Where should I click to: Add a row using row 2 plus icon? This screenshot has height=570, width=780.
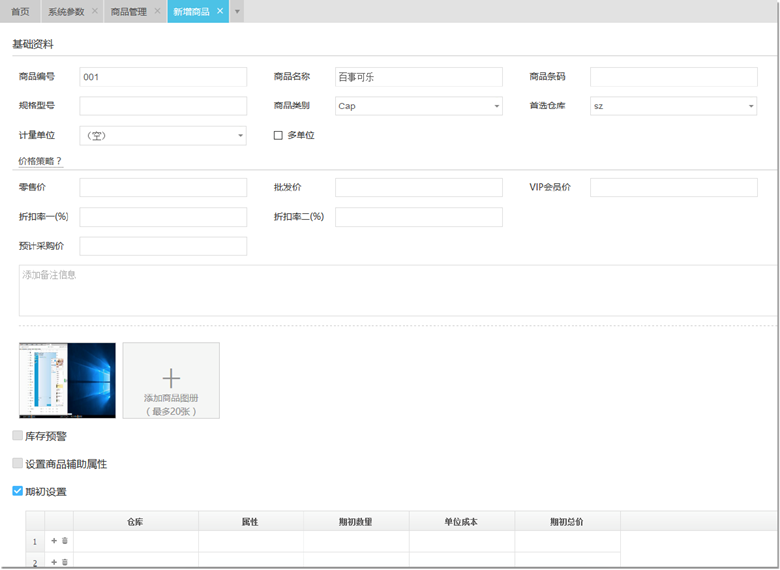pos(54,562)
